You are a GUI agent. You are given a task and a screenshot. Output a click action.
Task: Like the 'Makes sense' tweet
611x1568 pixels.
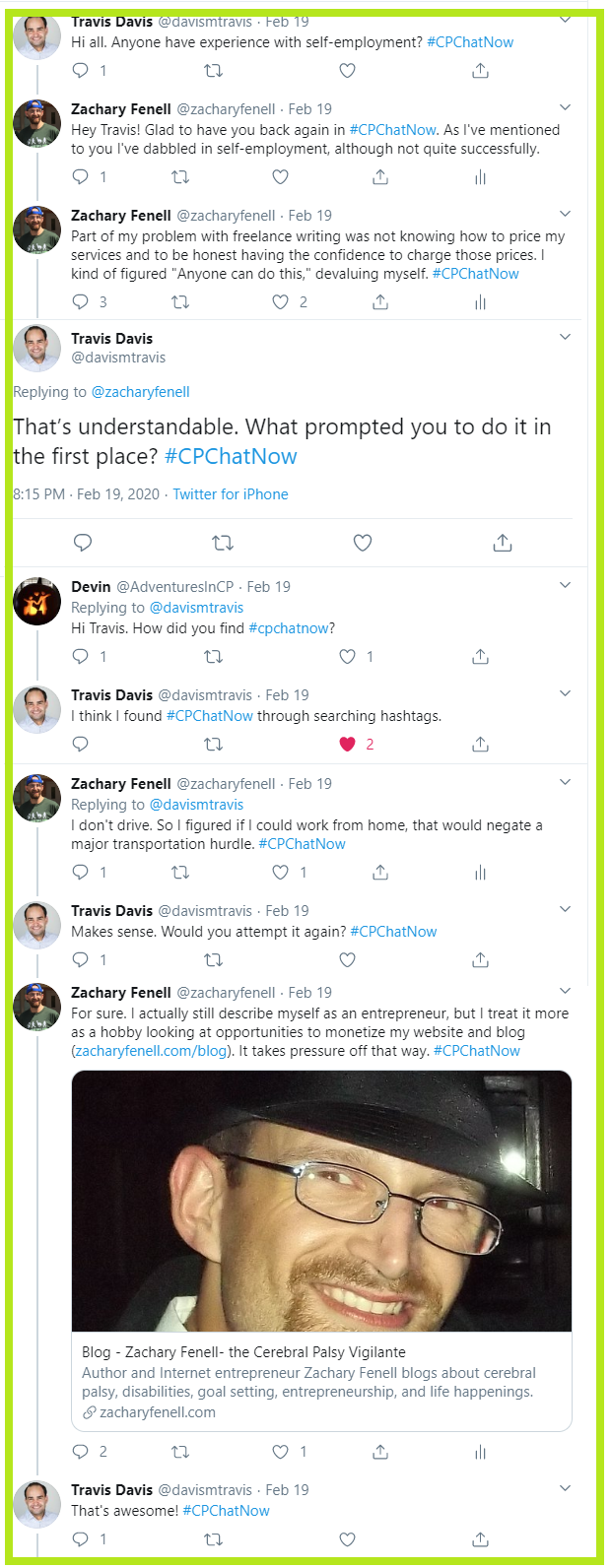[x=348, y=960]
